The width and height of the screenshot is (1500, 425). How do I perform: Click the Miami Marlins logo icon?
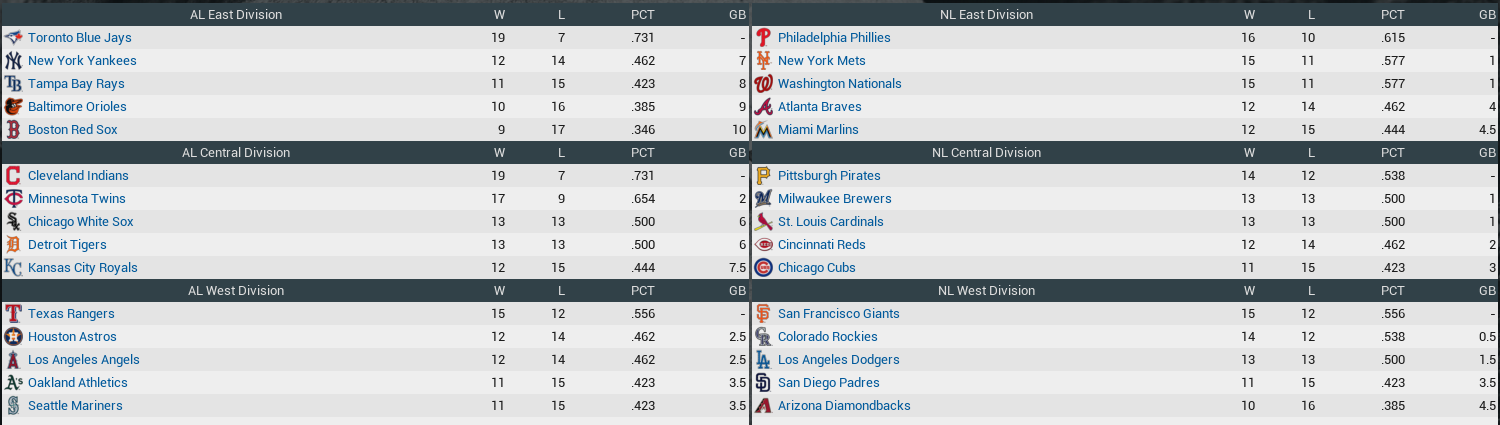[x=763, y=130]
